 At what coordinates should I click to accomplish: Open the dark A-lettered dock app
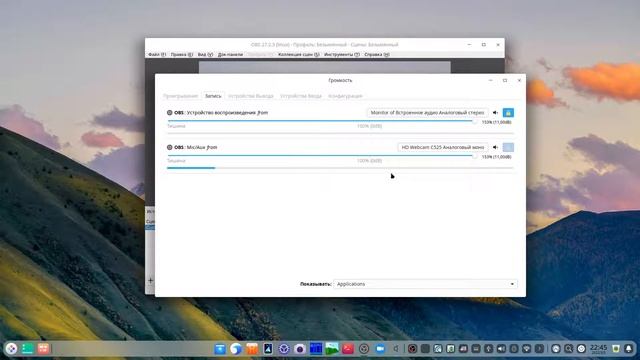pyautogui.click(x=268, y=349)
